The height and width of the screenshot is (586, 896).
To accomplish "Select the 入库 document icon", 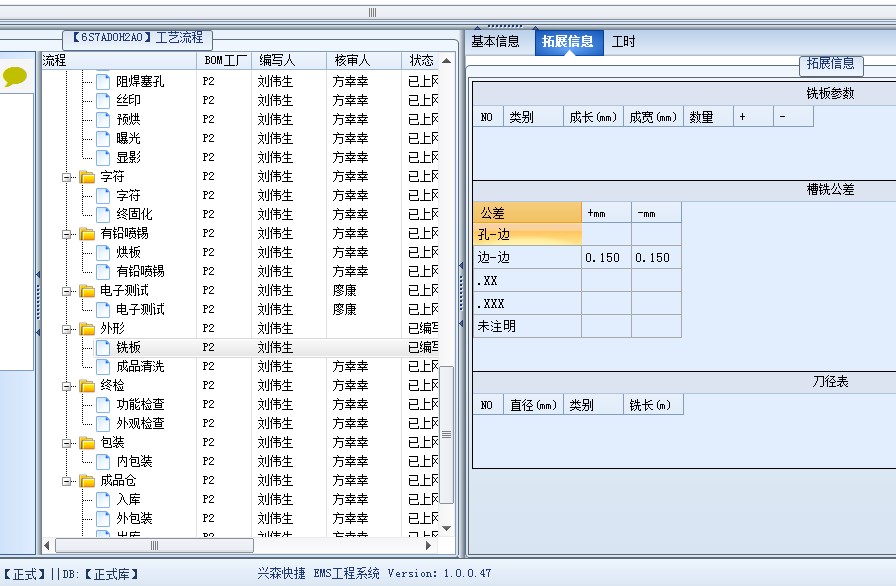I will click(x=103, y=499).
